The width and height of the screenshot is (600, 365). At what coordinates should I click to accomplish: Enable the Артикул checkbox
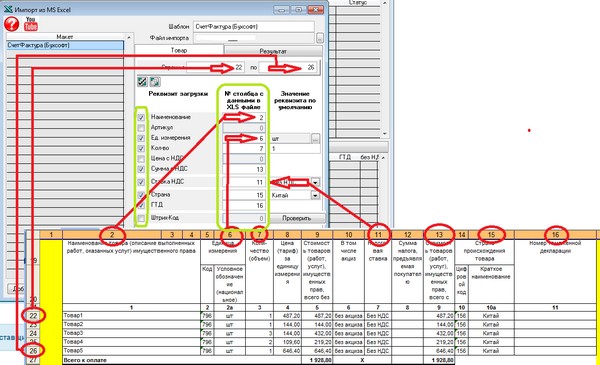coord(141,128)
